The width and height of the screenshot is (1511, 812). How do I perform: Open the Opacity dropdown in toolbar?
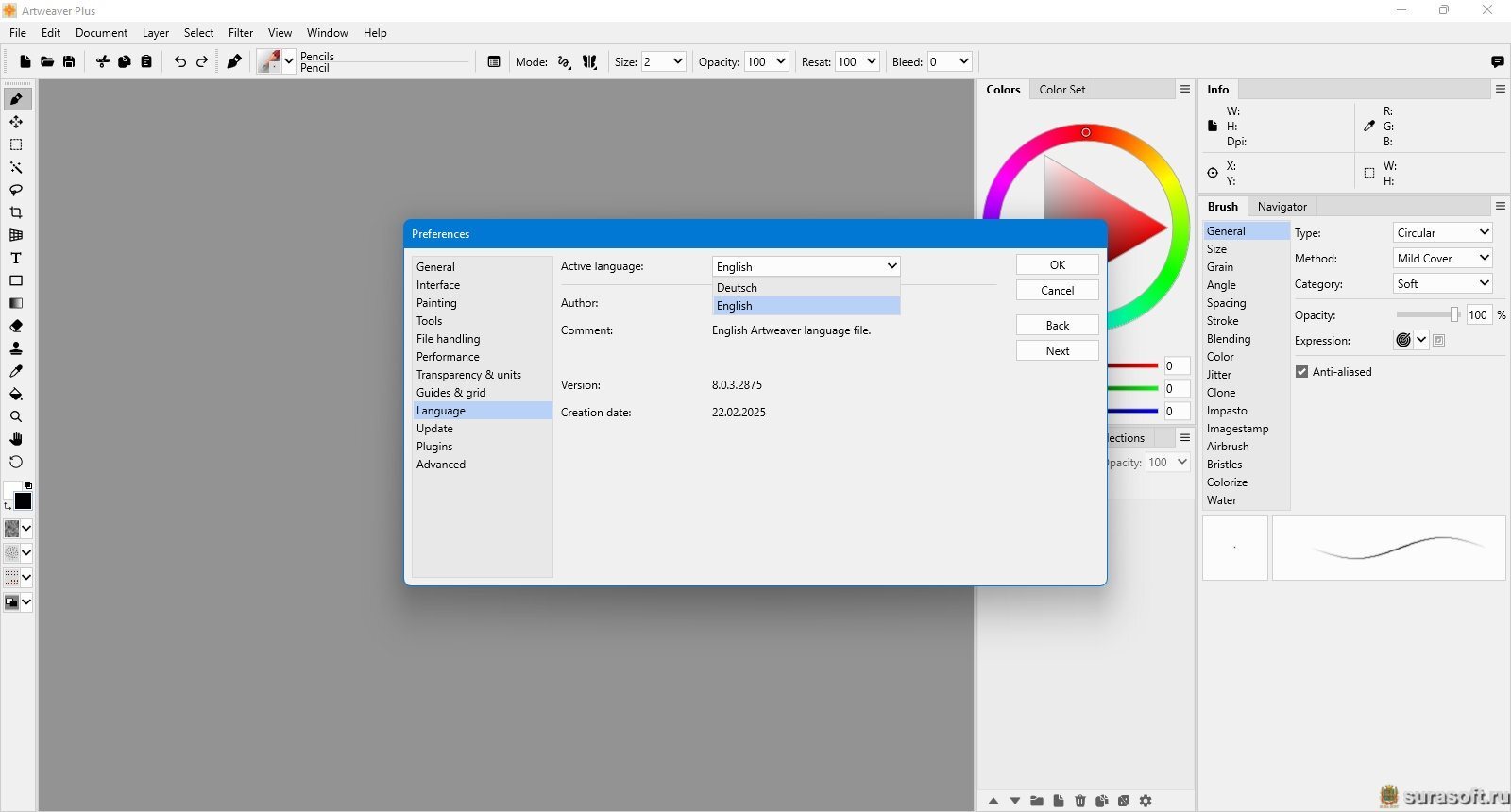click(x=780, y=61)
